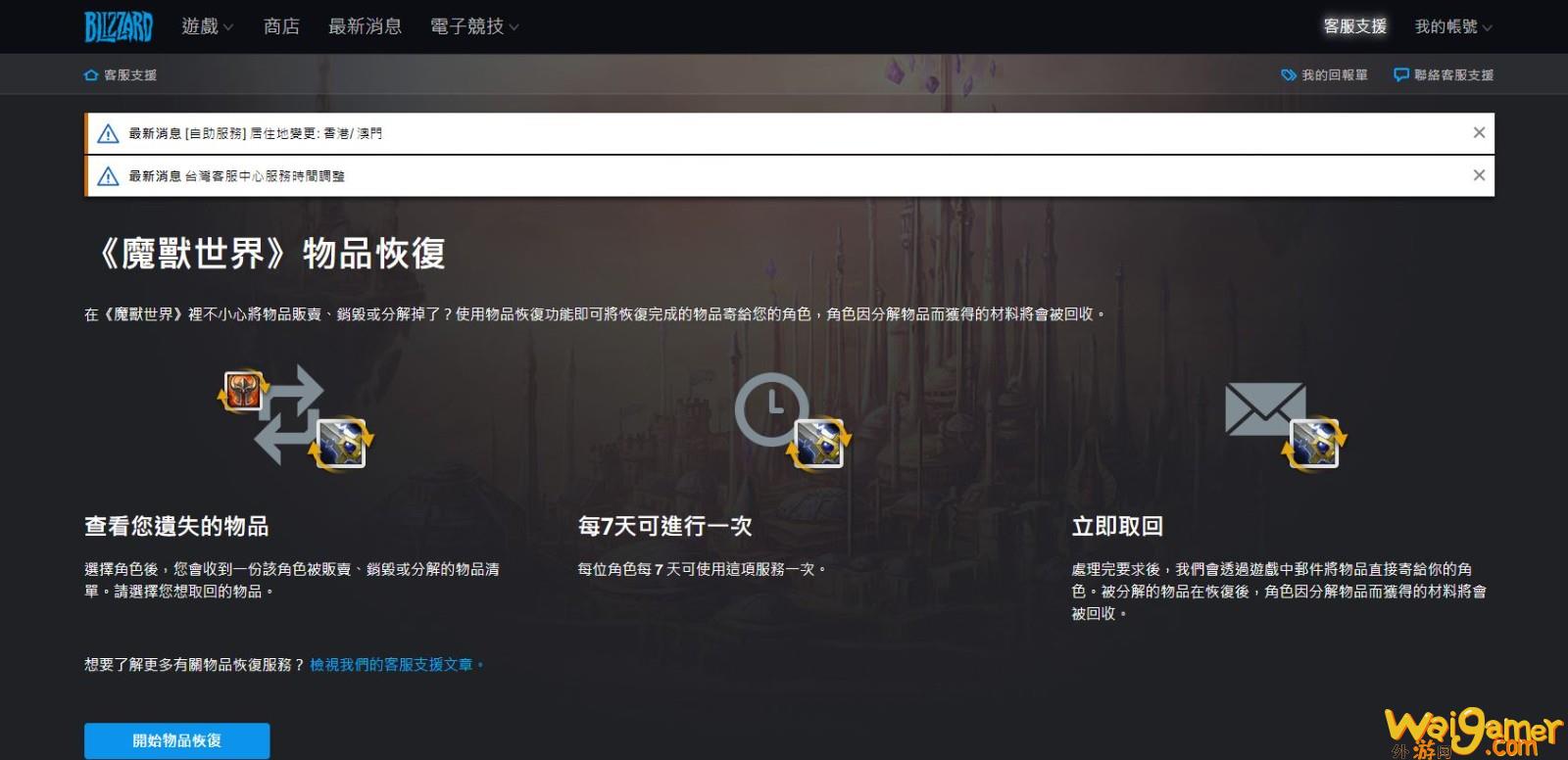This screenshot has width=1568, height=760.
Task: Click the 《魔獸世界》物品恢復 page title
Action: 269,254
